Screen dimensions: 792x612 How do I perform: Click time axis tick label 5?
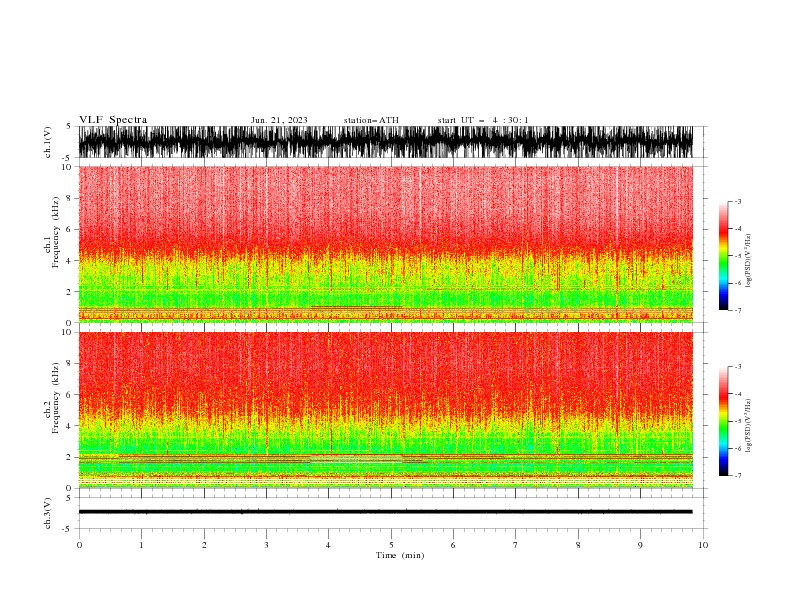[391, 545]
